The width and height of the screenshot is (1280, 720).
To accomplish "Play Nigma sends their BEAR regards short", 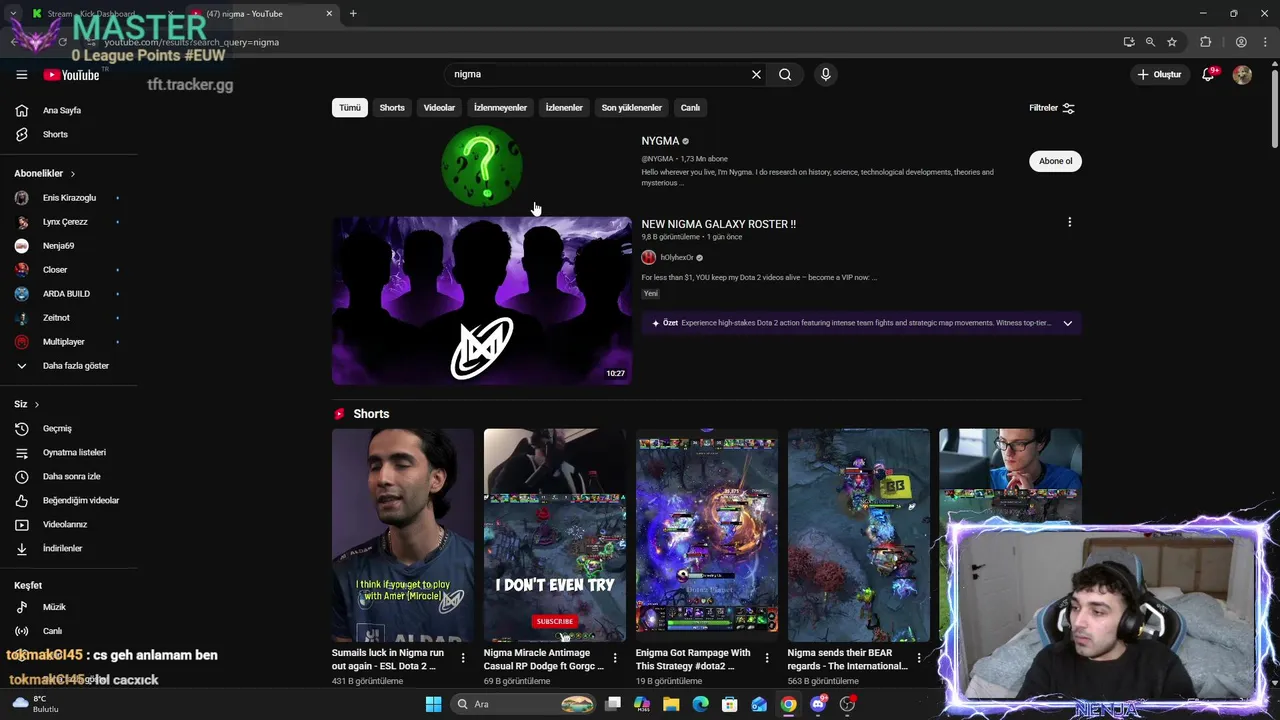I will click(x=859, y=535).
